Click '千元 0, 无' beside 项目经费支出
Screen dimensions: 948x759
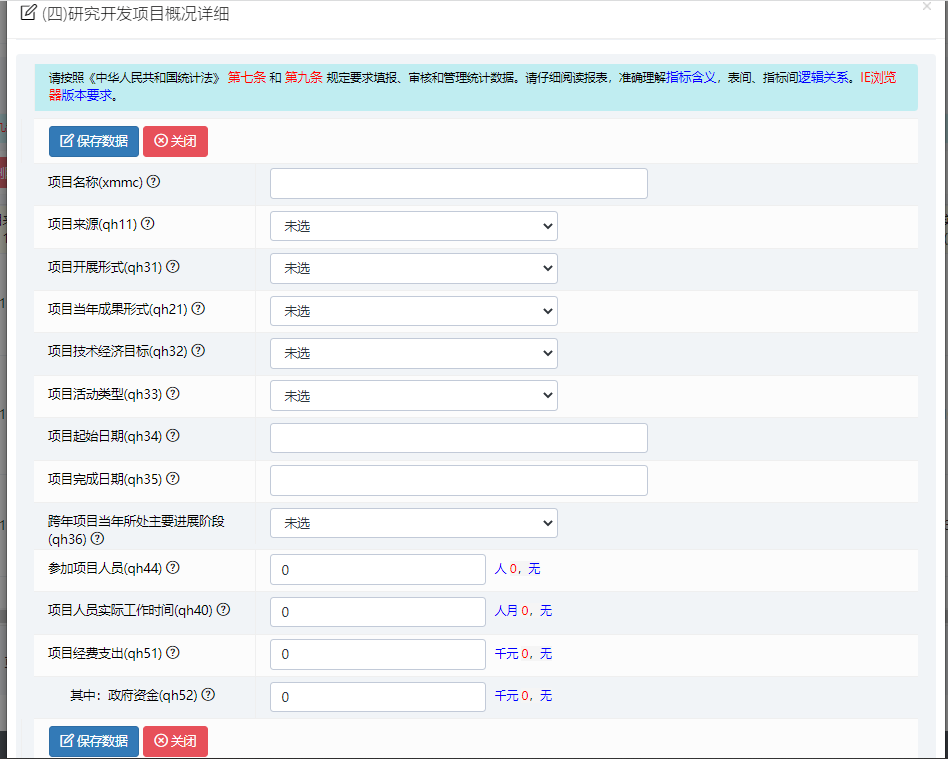524,653
